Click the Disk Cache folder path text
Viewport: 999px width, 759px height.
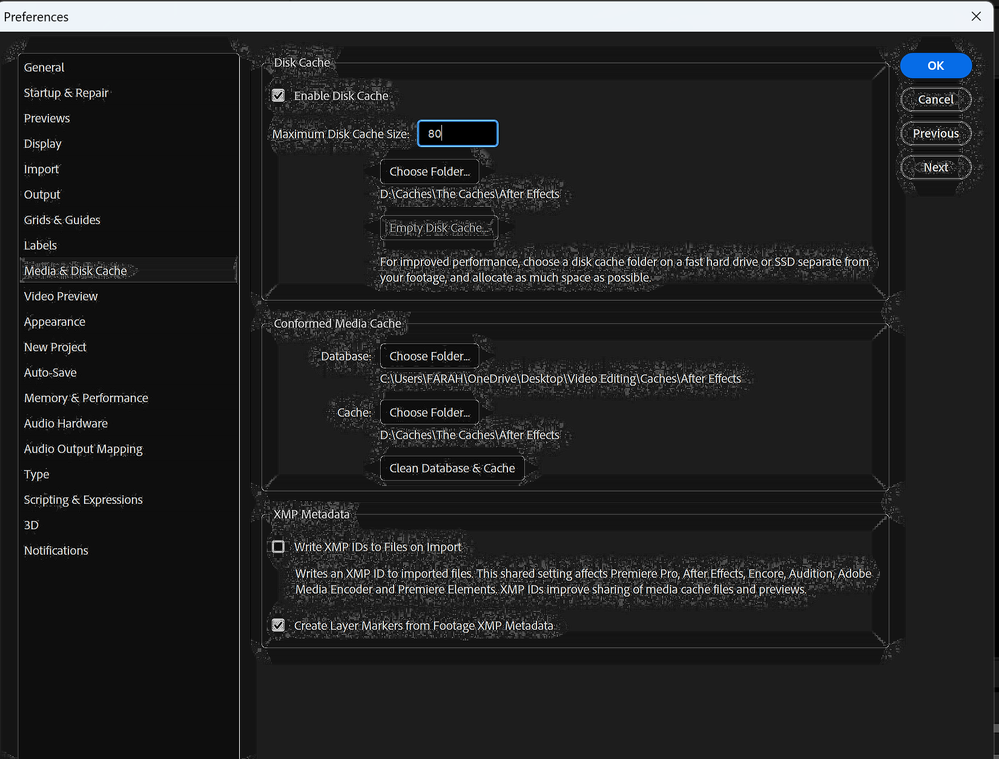pos(470,194)
